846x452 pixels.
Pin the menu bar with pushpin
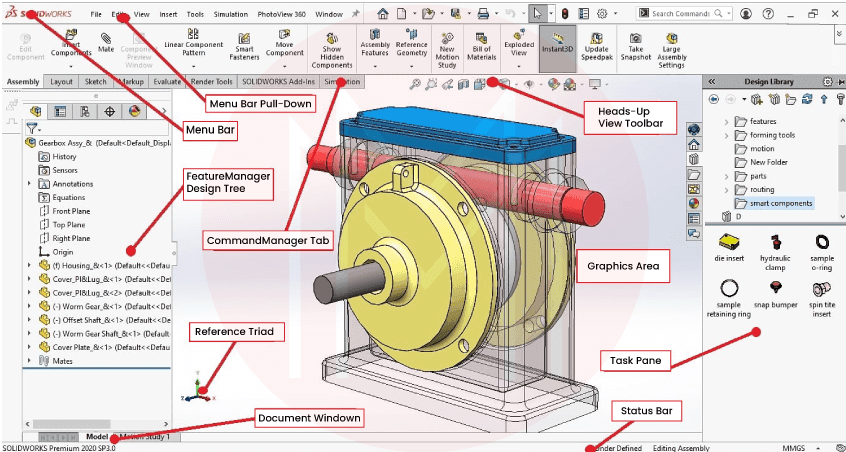356,15
